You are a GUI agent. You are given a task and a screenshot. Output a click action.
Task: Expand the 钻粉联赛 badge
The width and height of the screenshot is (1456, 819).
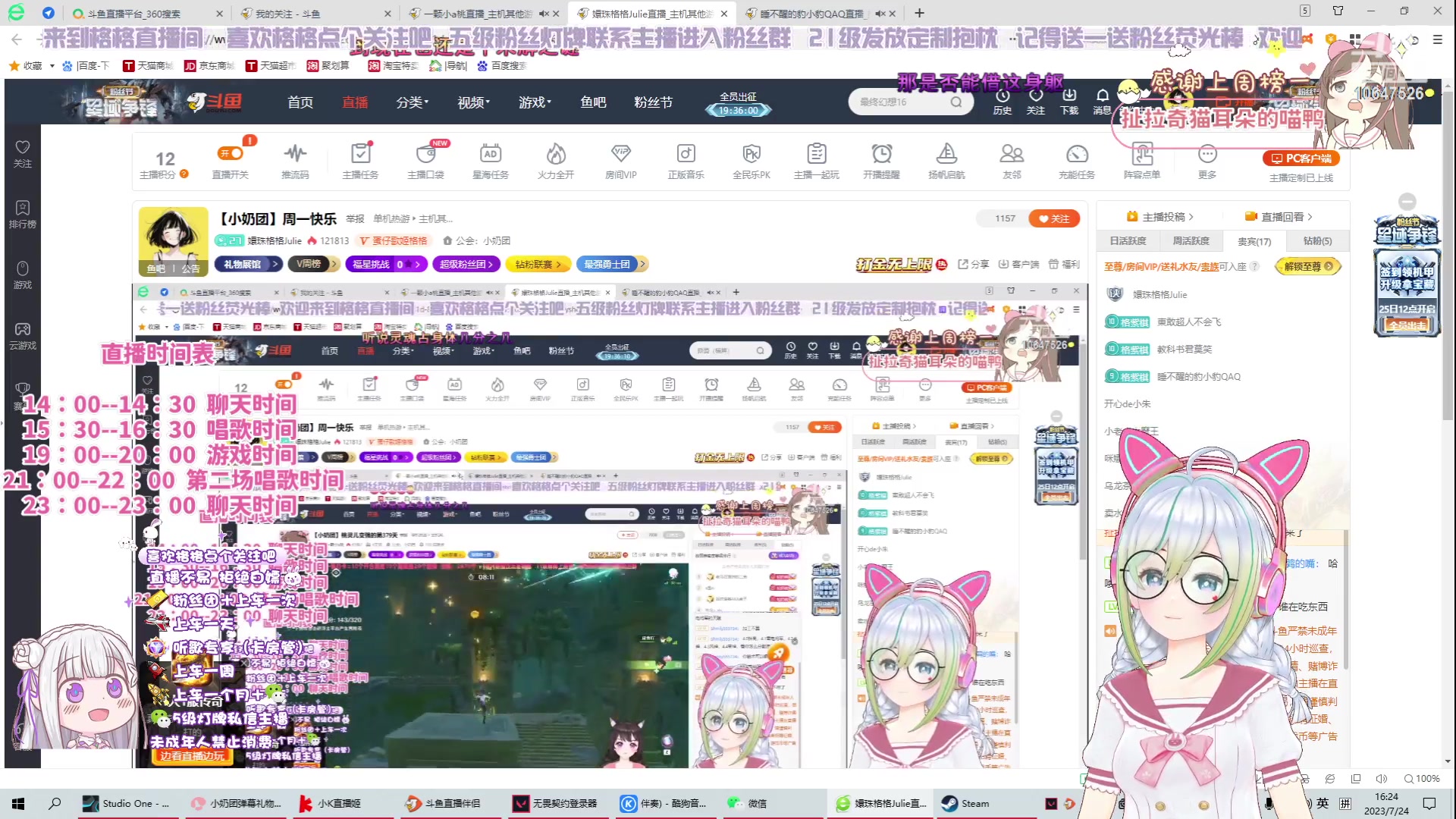click(x=538, y=264)
